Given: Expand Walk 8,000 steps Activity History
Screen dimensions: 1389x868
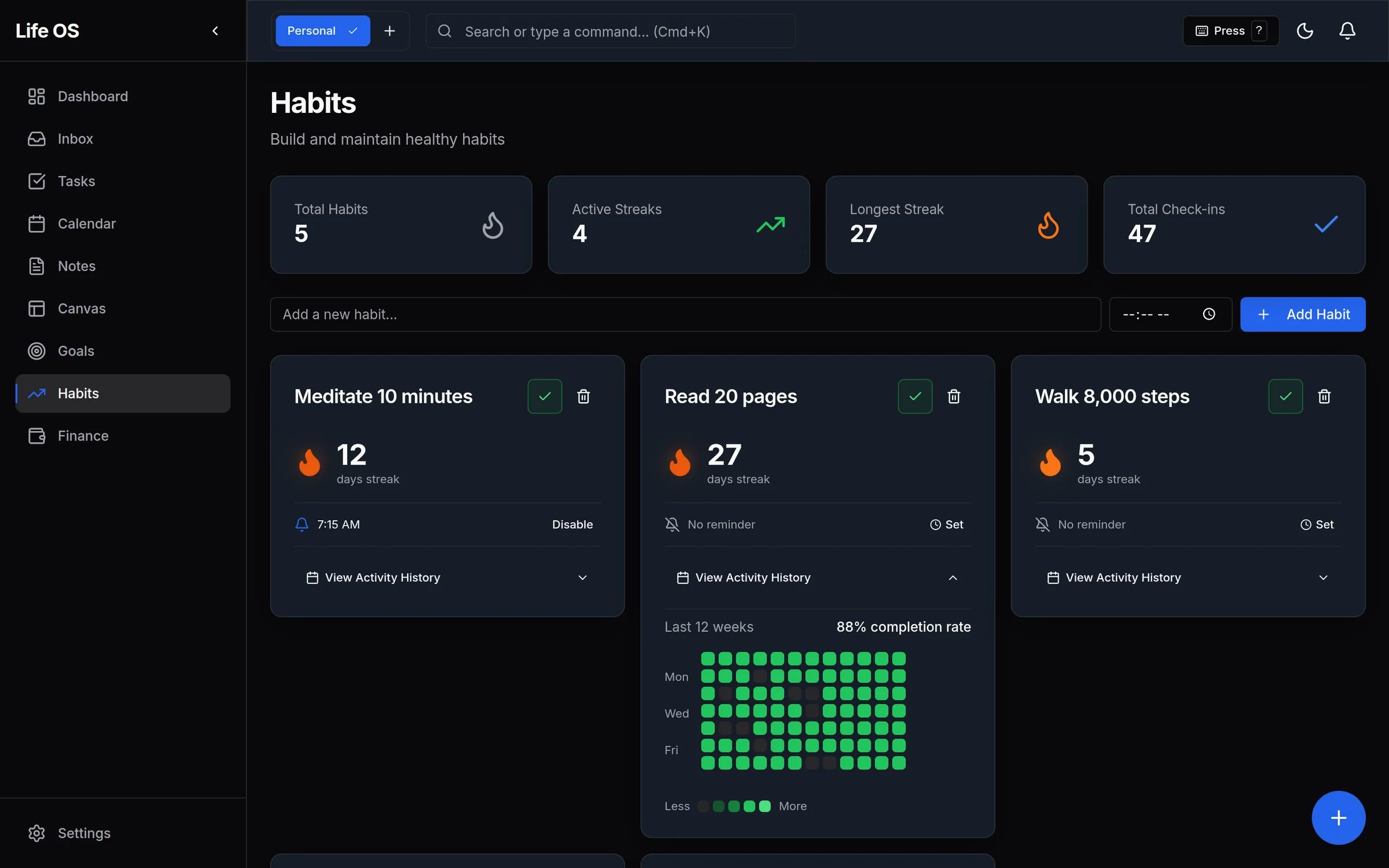Looking at the screenshot, I should [x=1188, y=578].
